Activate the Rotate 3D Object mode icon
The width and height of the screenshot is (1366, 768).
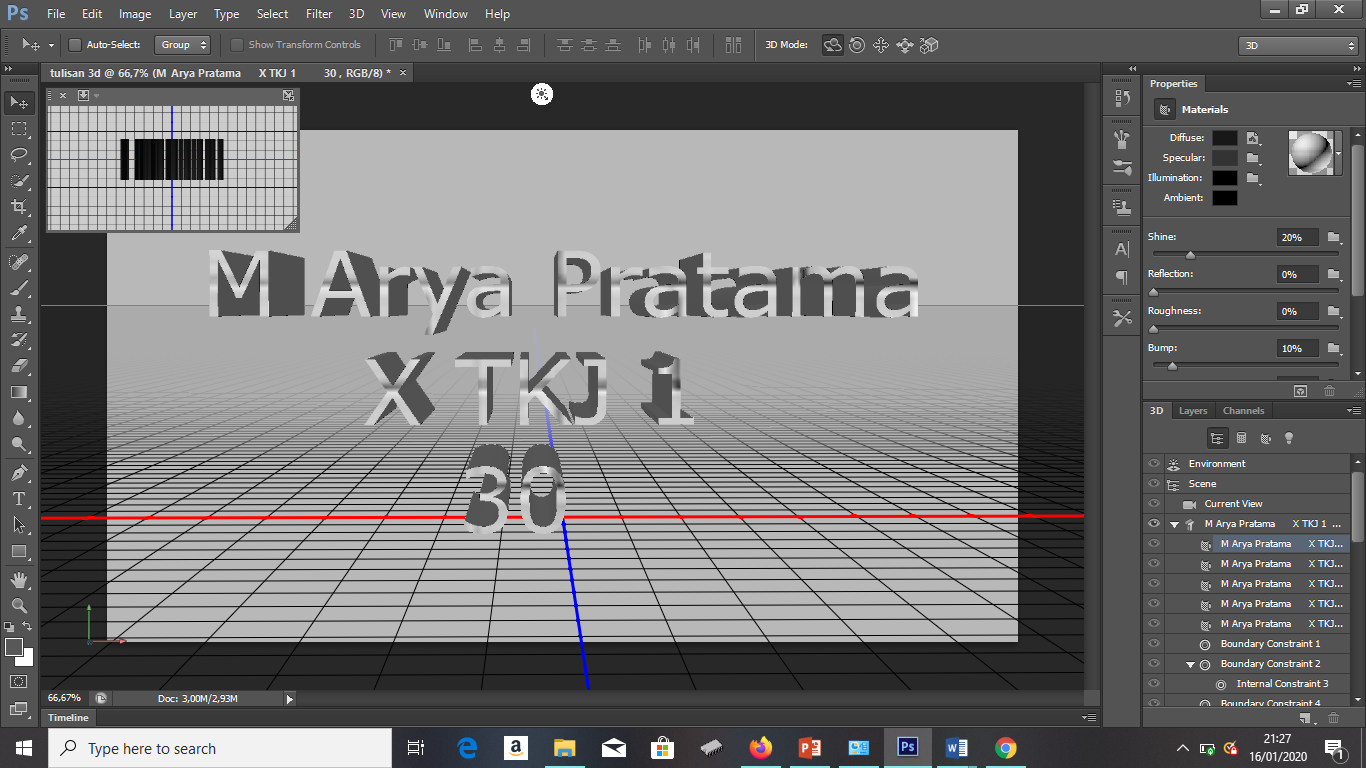pos(832,45)
